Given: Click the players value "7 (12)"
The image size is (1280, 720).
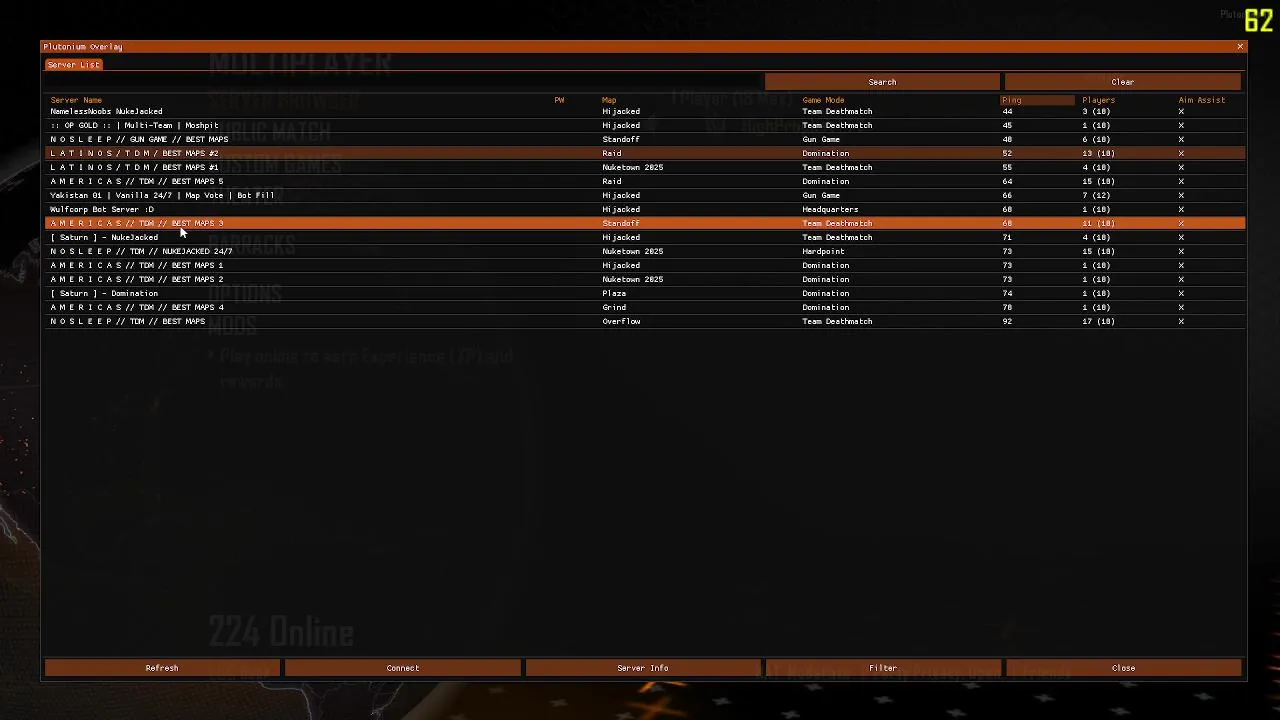Looking at the screenshot, I should pos(1096,195).
